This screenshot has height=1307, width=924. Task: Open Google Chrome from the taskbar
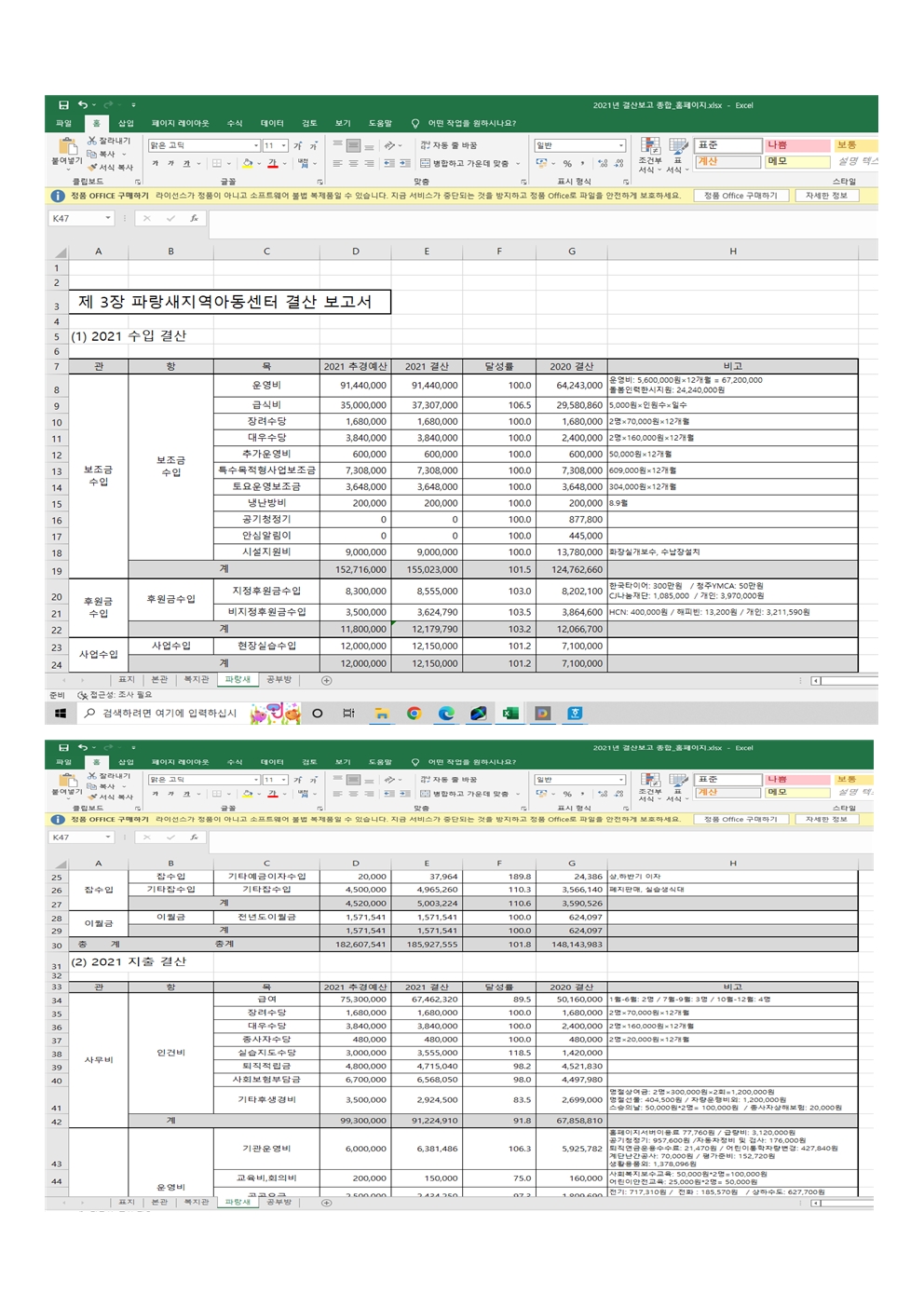coord(414,714)
